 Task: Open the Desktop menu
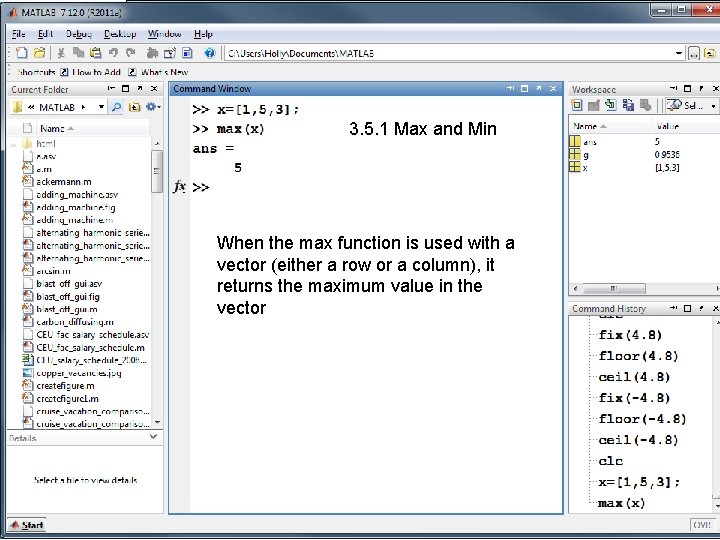pos(120,34)
